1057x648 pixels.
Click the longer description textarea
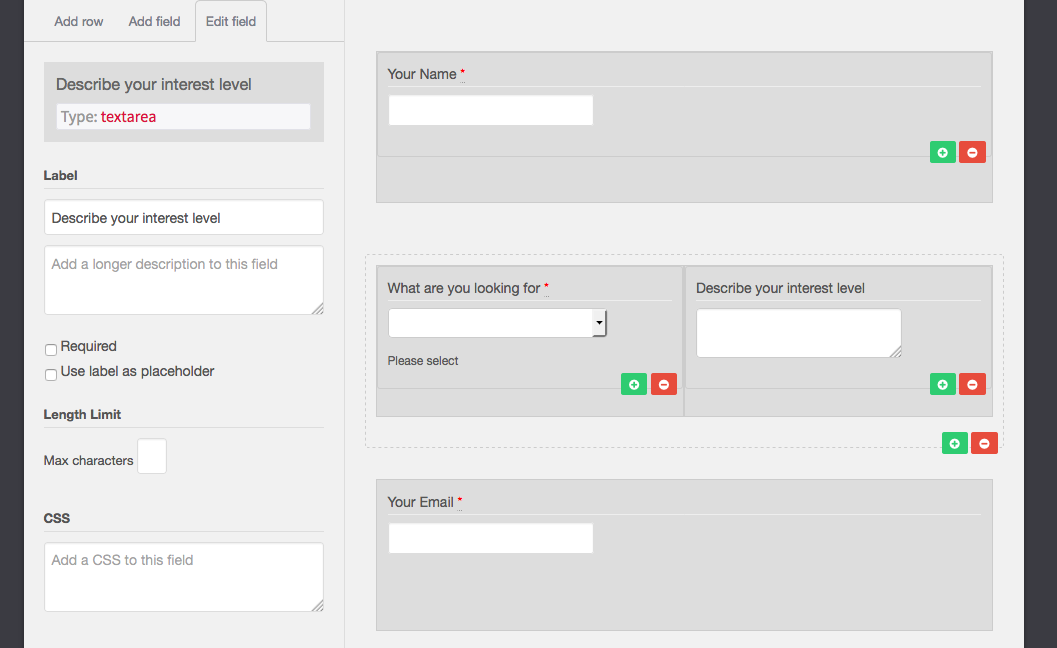click(184, 280)
